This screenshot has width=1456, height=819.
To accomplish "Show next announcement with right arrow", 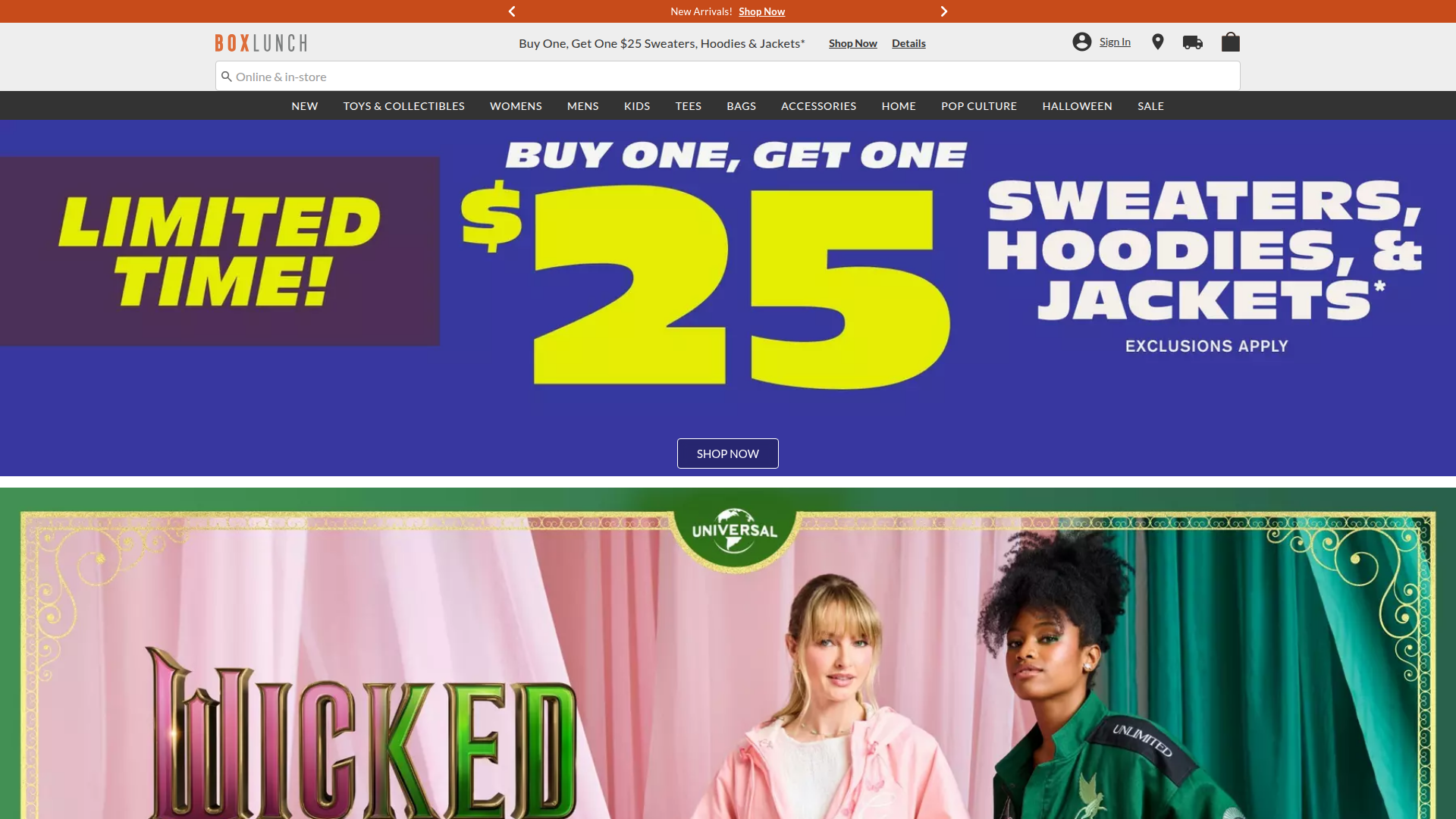I will pyautogui.click(x=944, y=11).
